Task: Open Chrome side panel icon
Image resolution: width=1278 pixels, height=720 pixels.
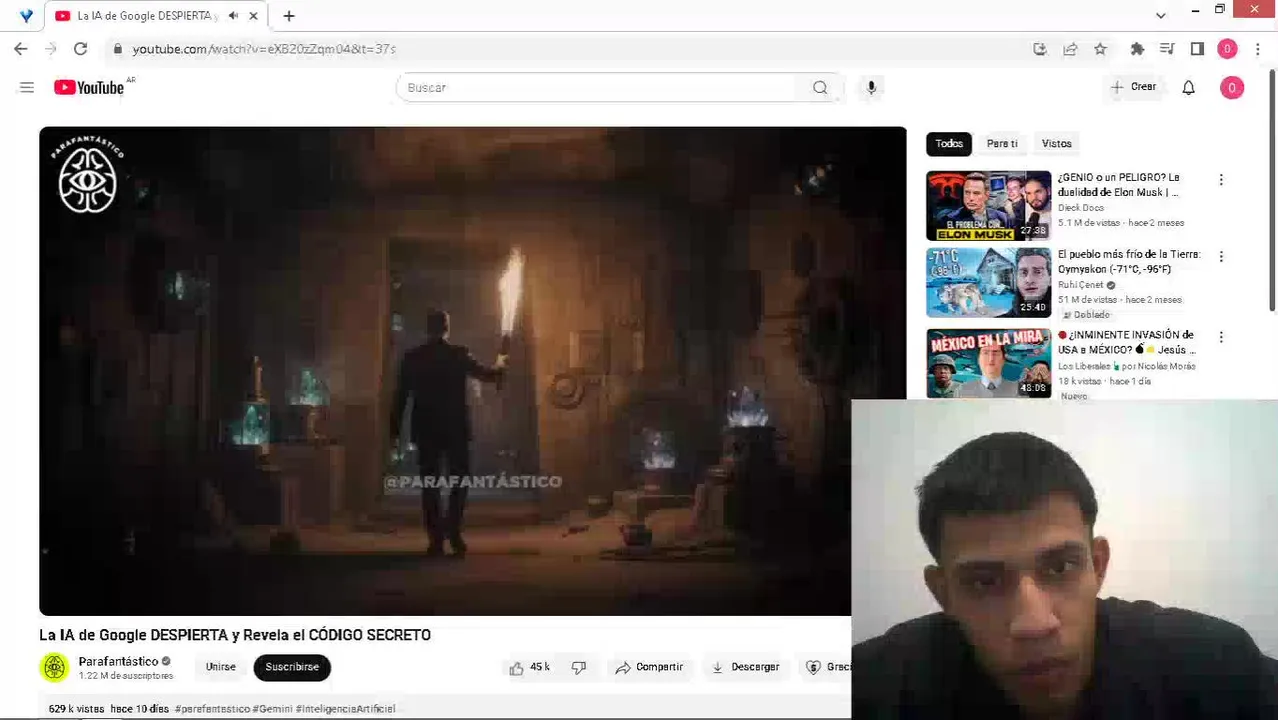Action: 1197,49
